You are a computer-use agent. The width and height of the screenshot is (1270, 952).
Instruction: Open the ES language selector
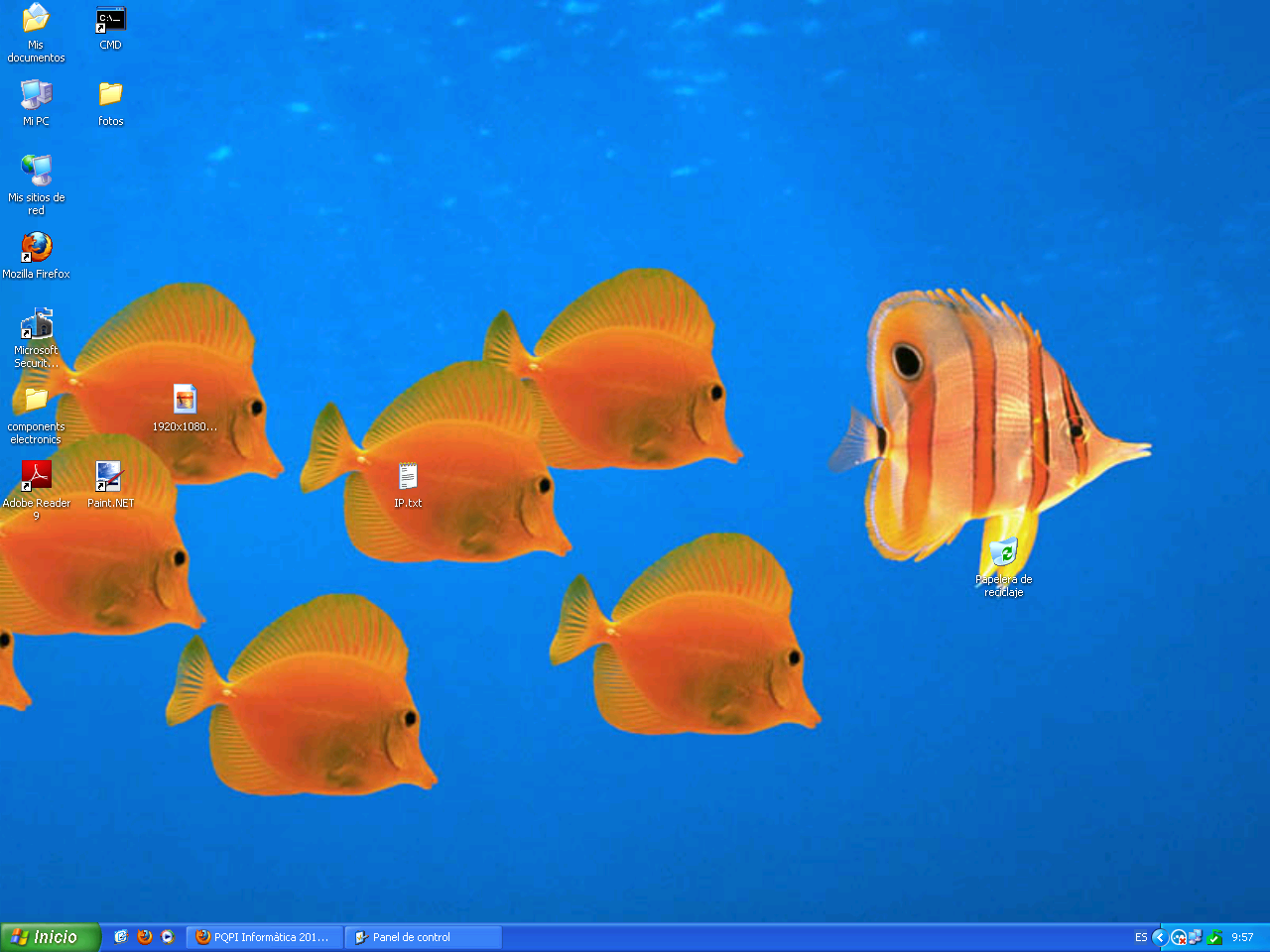coord(1141,936)
